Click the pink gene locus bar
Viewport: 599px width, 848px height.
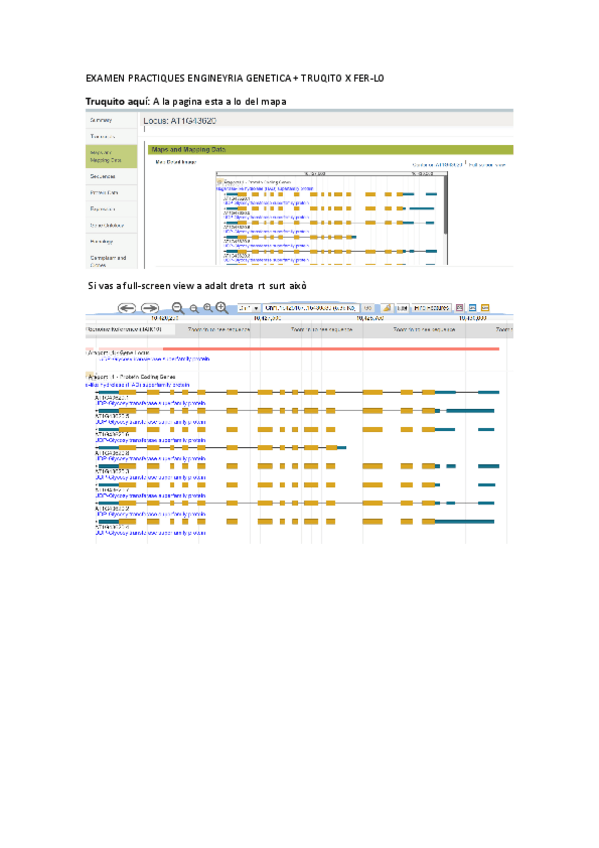pyautogui.click(x=331, y=349)
